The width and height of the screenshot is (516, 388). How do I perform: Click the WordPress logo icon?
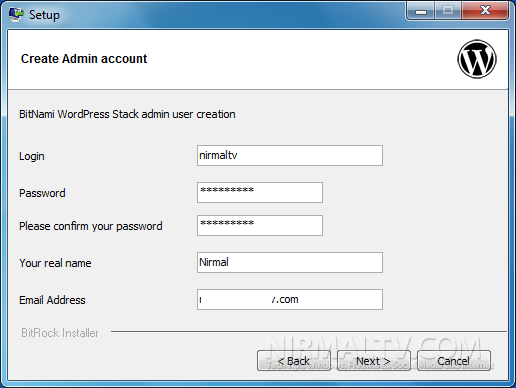[x=477, y=59]
